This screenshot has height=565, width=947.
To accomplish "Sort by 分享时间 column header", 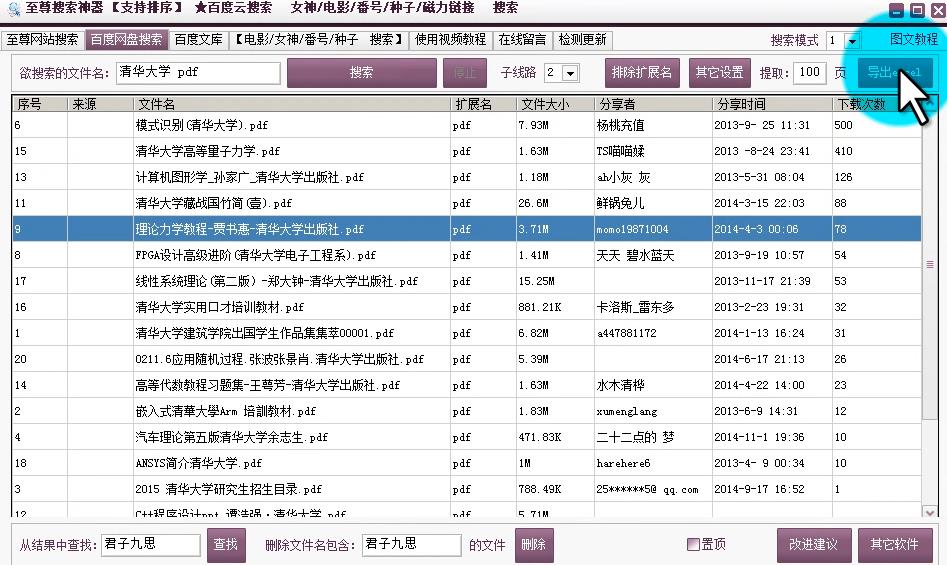I will [772, 104].
